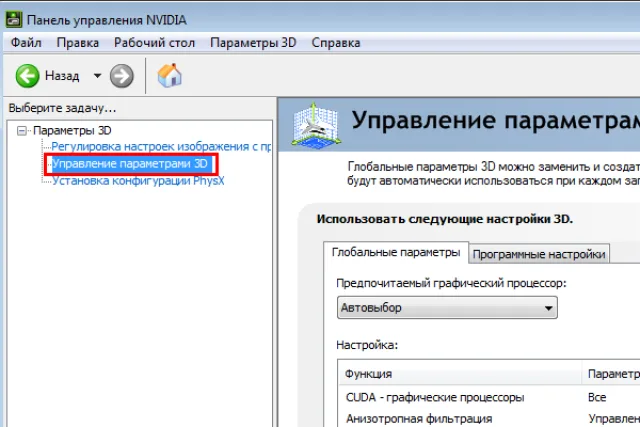Switch to Программные настройки tab

pyautogui.click(x=539, y=254)
